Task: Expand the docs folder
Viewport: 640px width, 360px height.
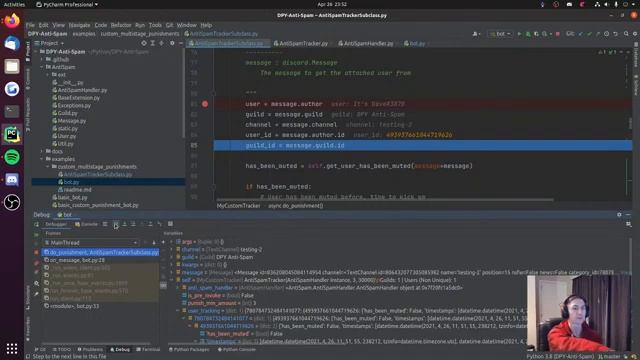Action: click(x=42, y=151)
